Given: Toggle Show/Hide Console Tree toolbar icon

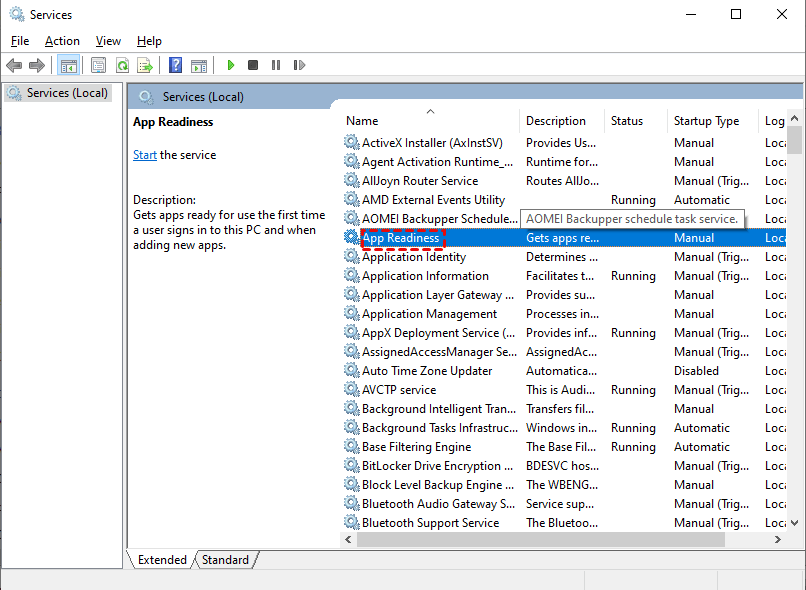Looking at the screenshot, I should pyautogui.click(x=69, y=65).
